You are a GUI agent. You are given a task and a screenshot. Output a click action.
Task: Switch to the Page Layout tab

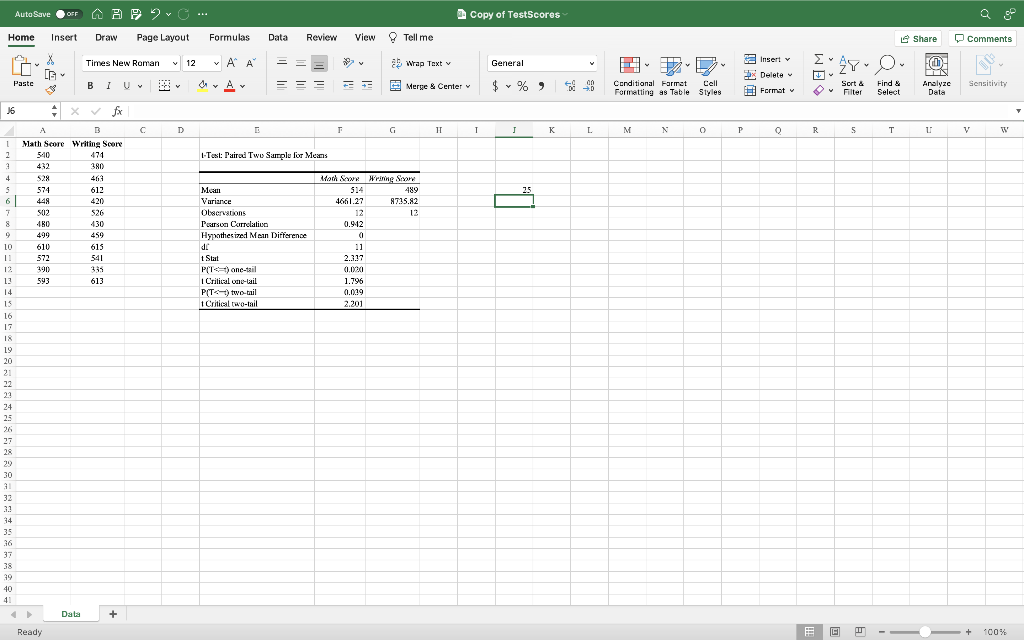click(163, 38)
